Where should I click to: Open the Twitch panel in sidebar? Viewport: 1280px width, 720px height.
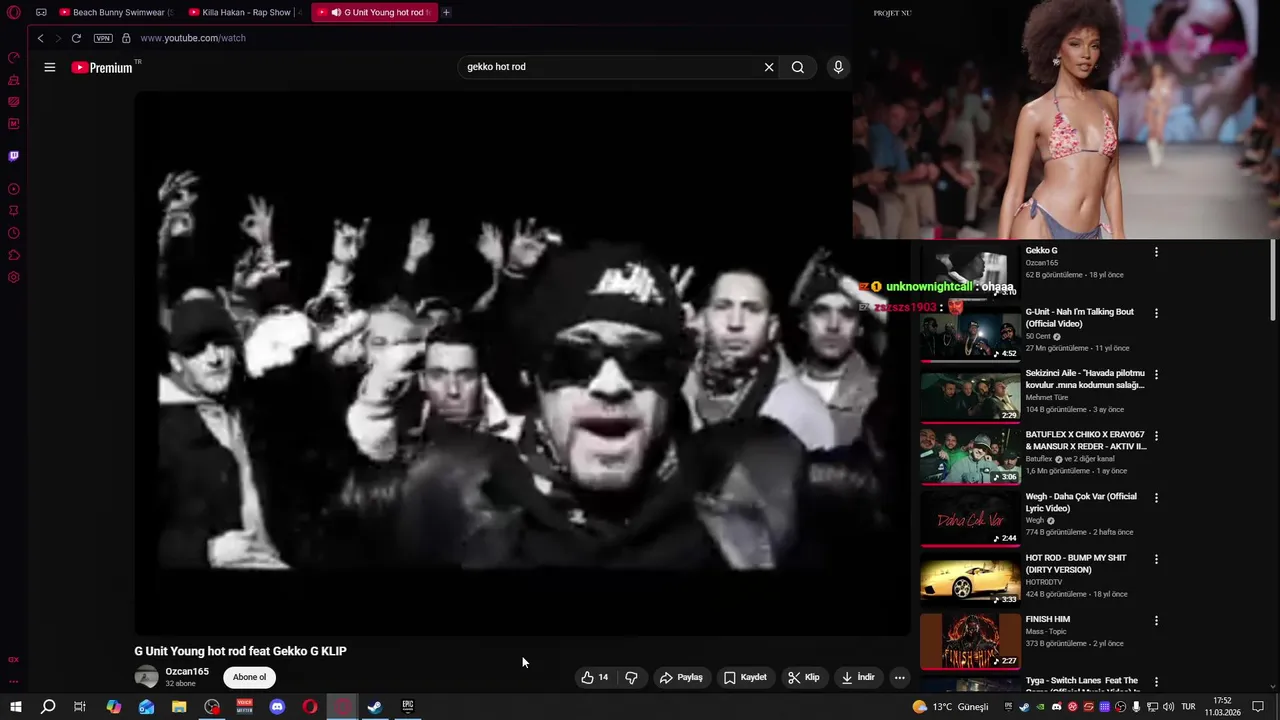click(x=14, y=156)
